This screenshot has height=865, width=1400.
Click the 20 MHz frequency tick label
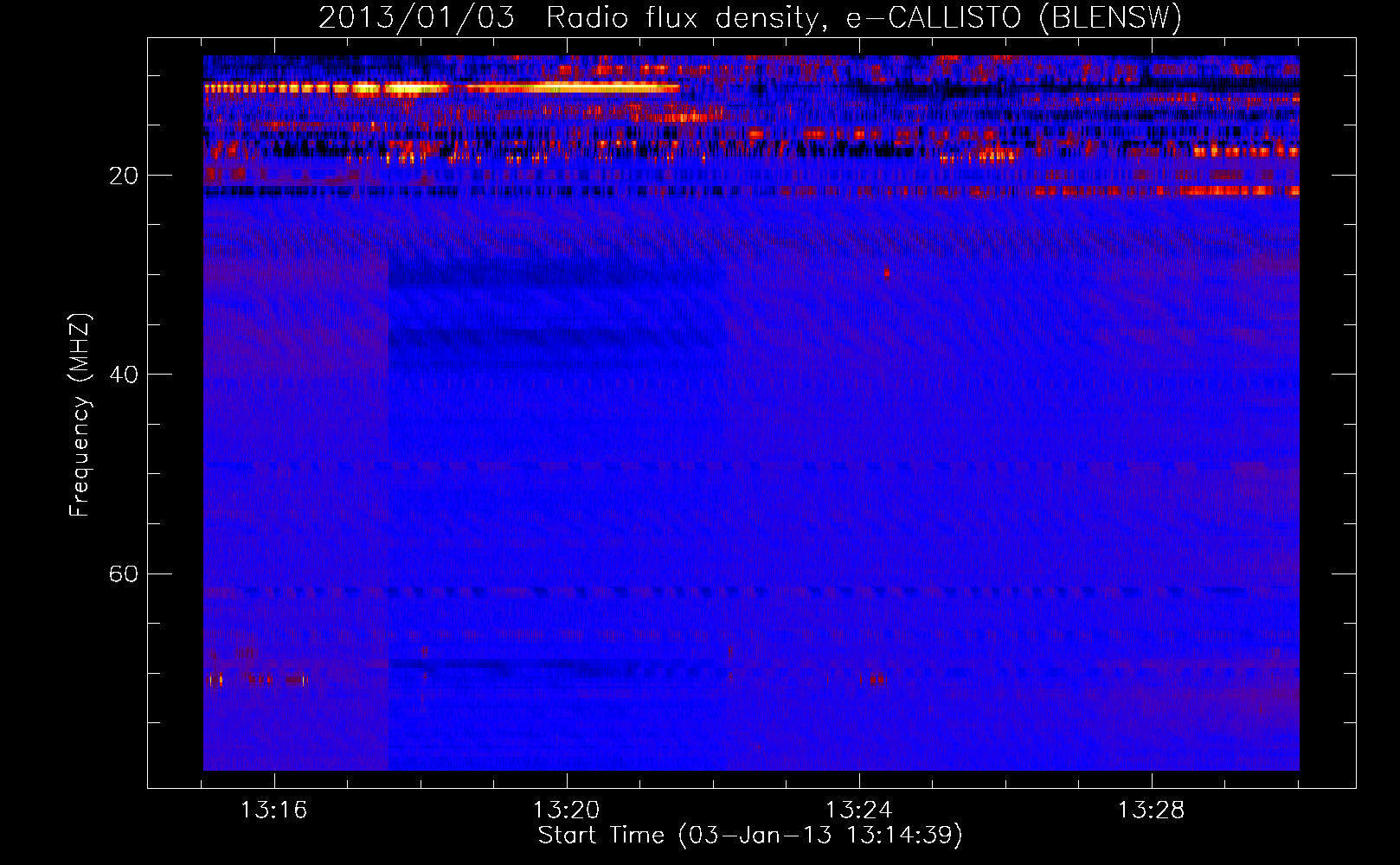pyautogui.click(x=123, y=176)
